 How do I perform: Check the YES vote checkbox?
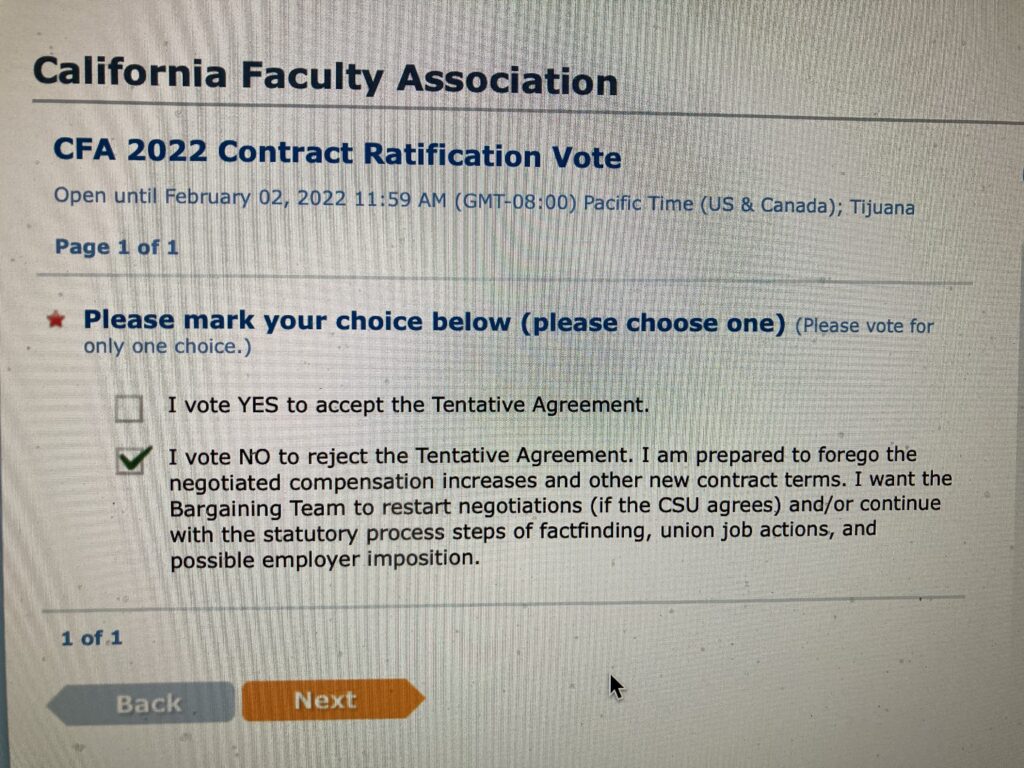[x=128, y=408]
